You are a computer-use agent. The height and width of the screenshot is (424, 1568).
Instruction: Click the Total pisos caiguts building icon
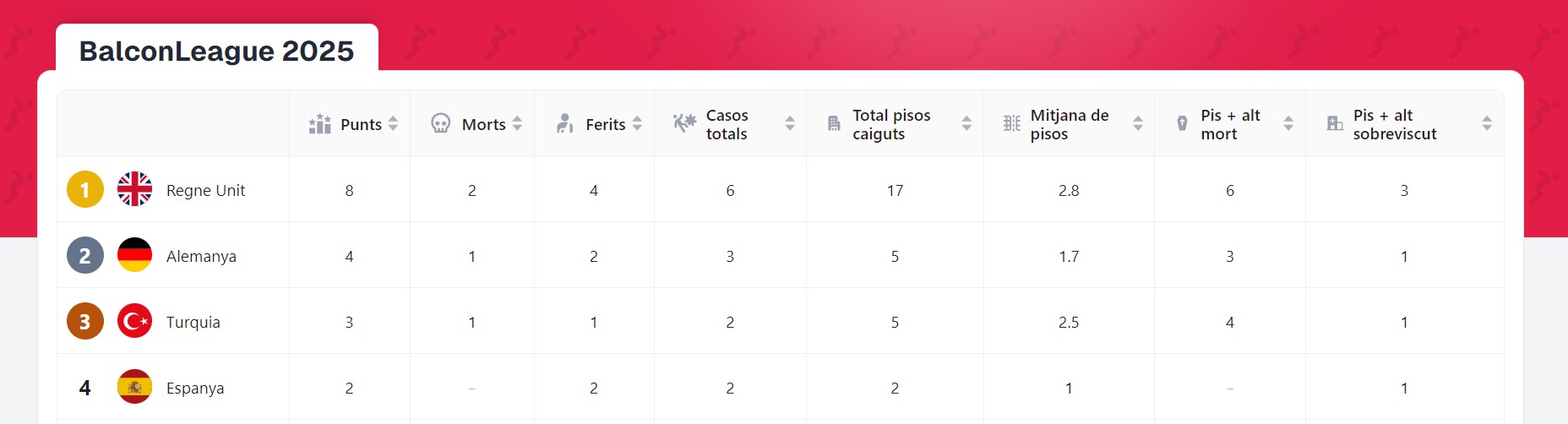[x=834, y=124]
